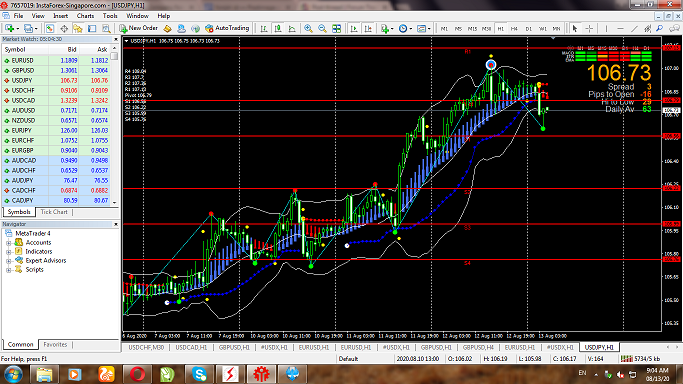
Task: Open the Strategy Tester icon
Action: [x=106, y=28]
